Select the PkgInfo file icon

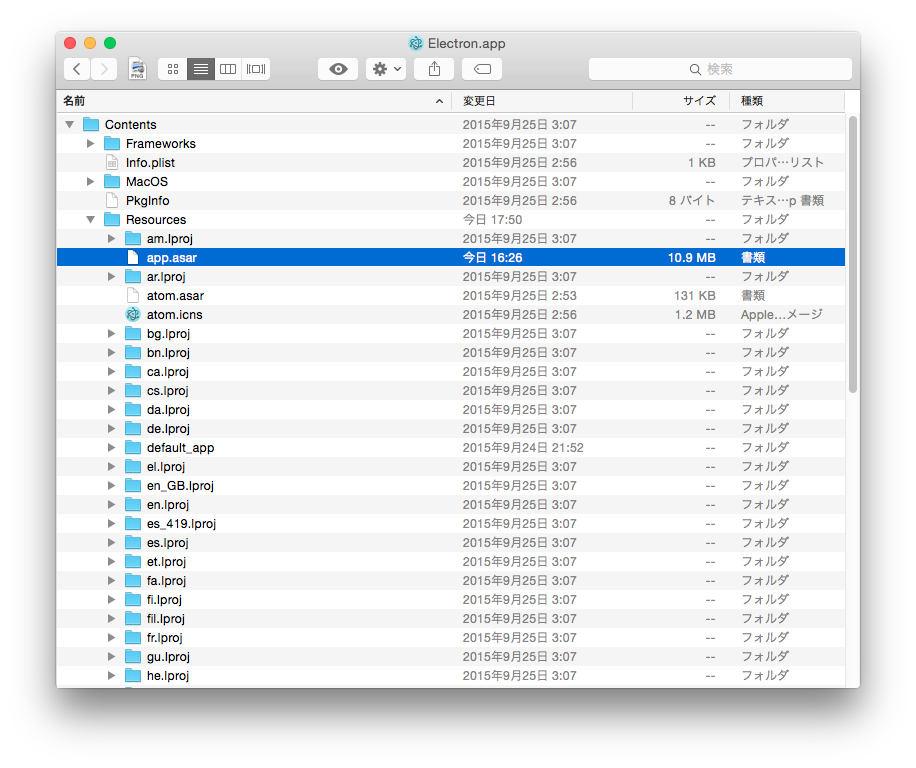pos(112,200)
